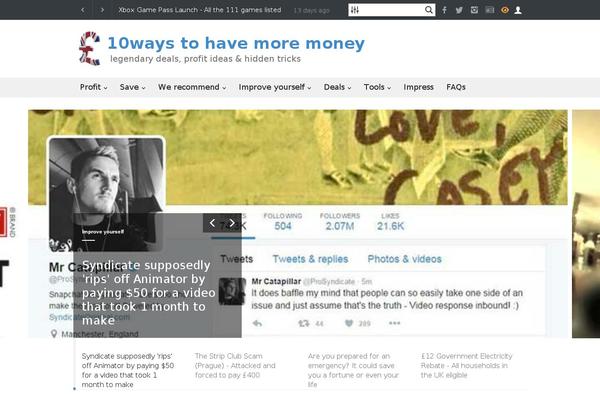Click the 13 days ago timestamp
This screenshot has height=400, width=600.
coord(311,10)
